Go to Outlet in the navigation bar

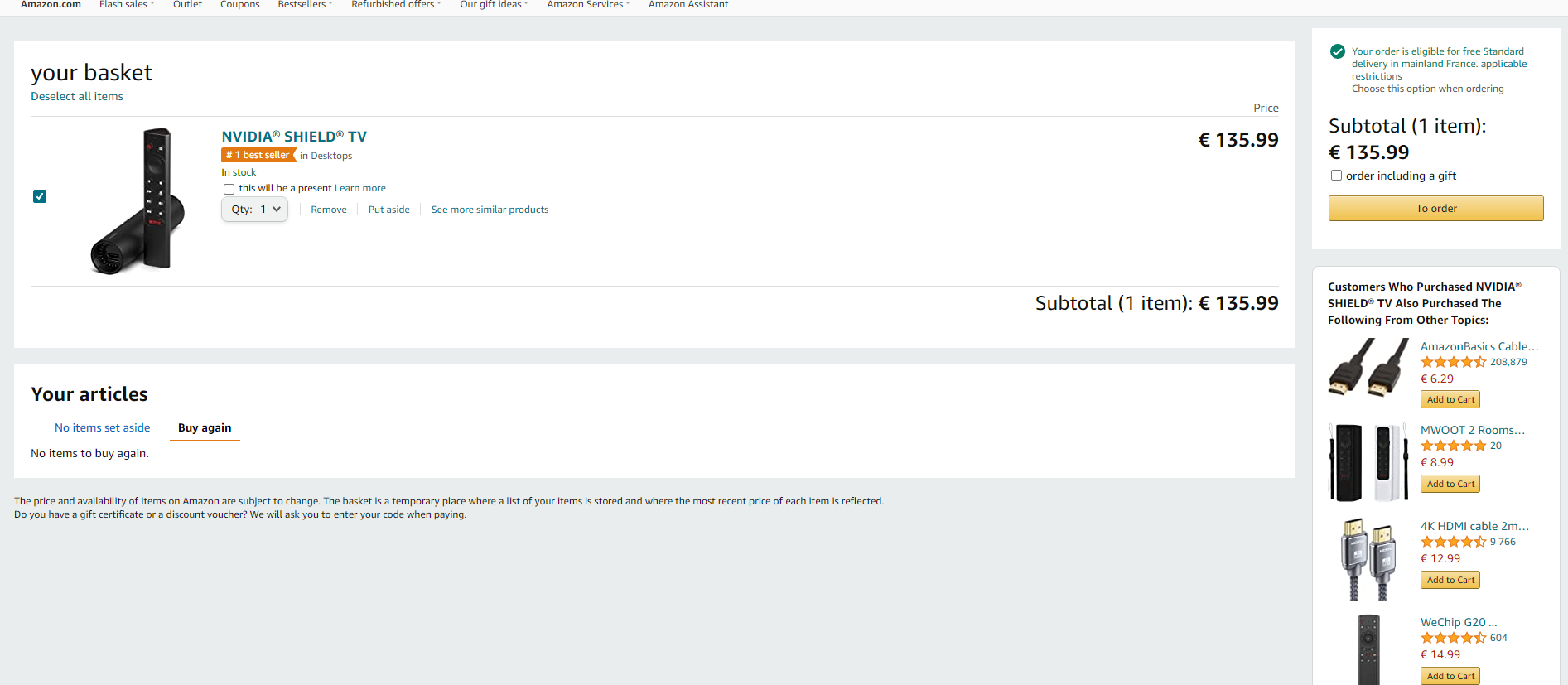click(x=187, y=5)
